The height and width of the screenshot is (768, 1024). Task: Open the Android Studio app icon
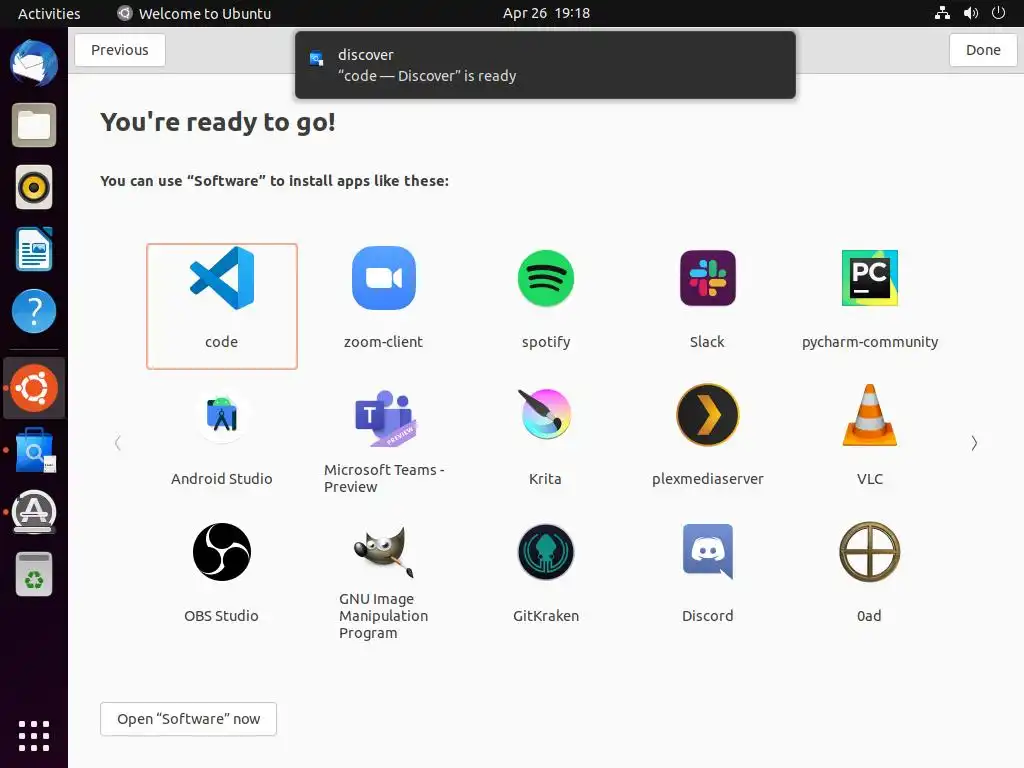(222, 415)
